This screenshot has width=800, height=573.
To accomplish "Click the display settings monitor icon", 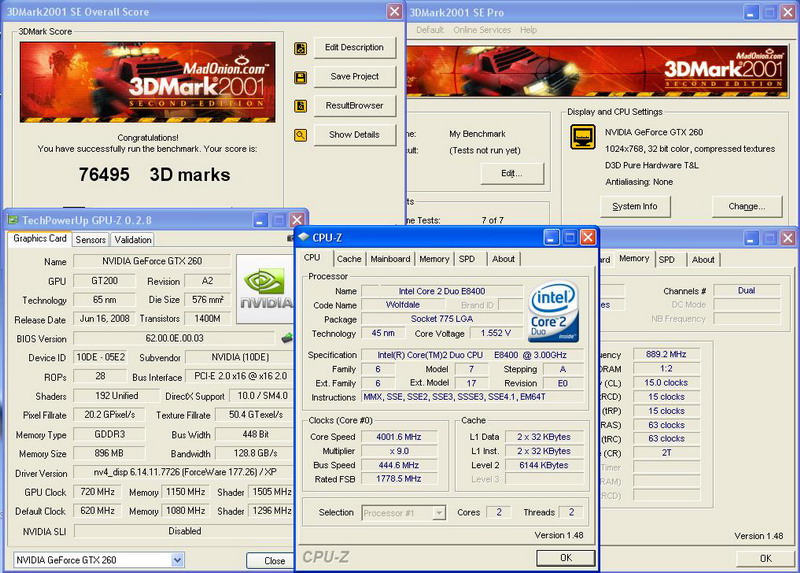I will click(x=583, y=137).
